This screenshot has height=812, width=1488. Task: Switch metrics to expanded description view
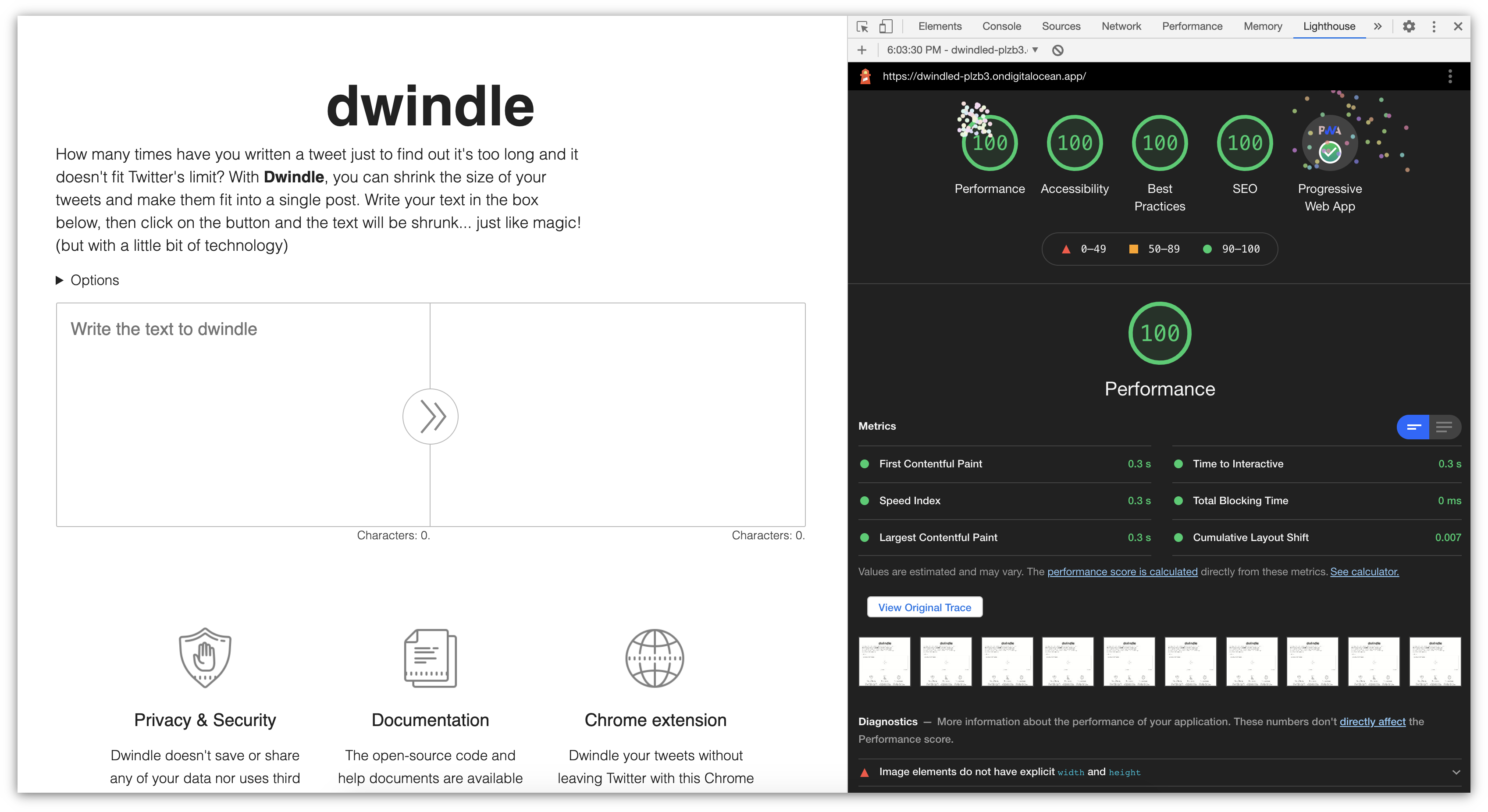tap(1445, 427)
